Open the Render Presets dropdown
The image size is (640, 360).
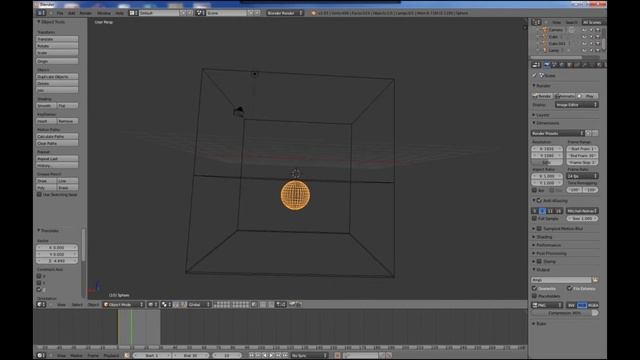pyautogui.click(x=558, y=133)
